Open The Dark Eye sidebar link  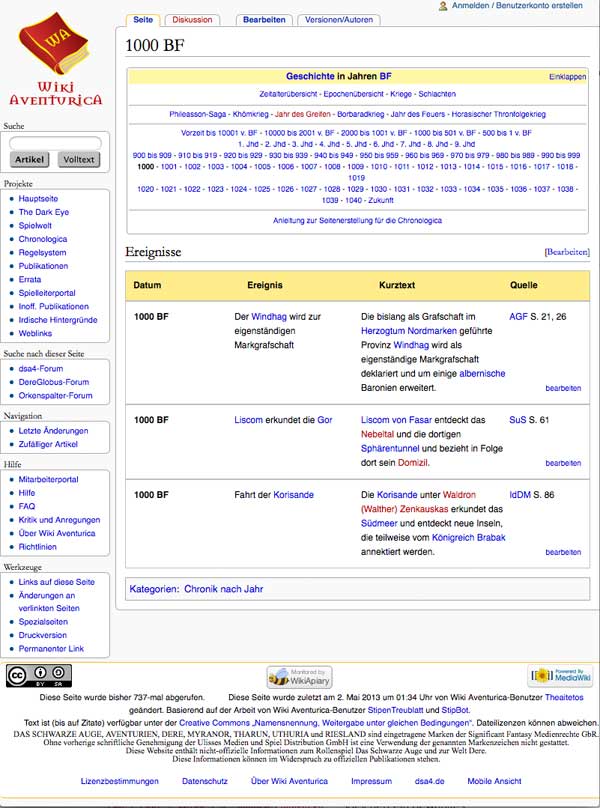click(44, 212)
